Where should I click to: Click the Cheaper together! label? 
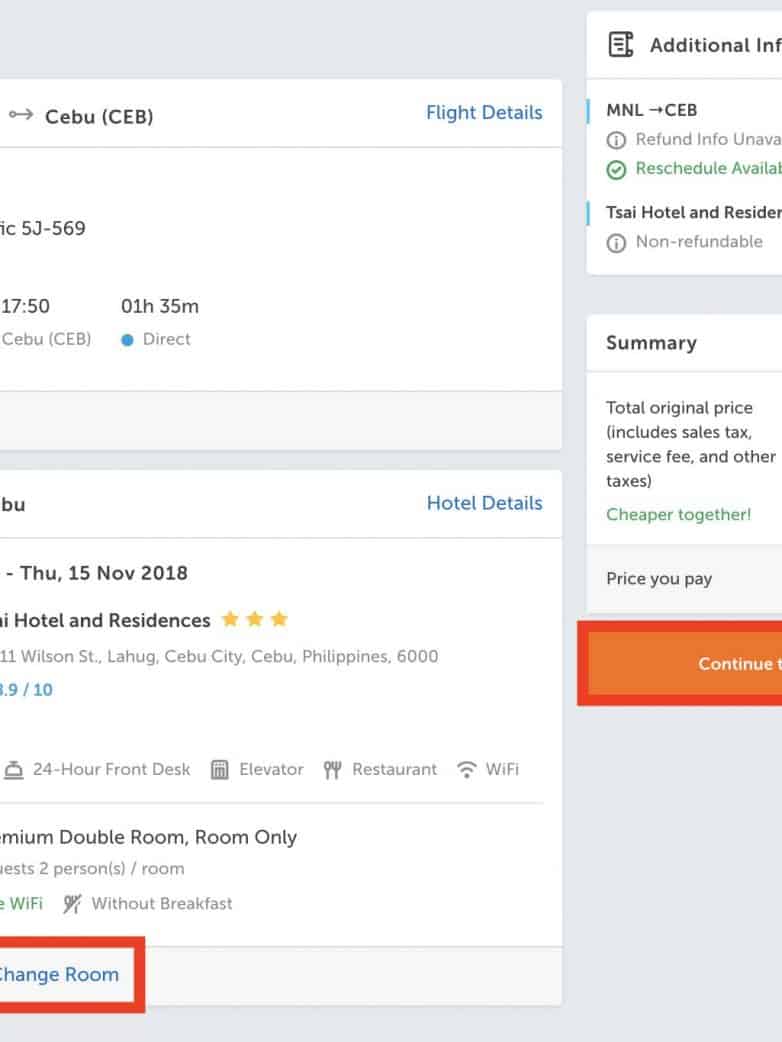[x=678, y=515]
